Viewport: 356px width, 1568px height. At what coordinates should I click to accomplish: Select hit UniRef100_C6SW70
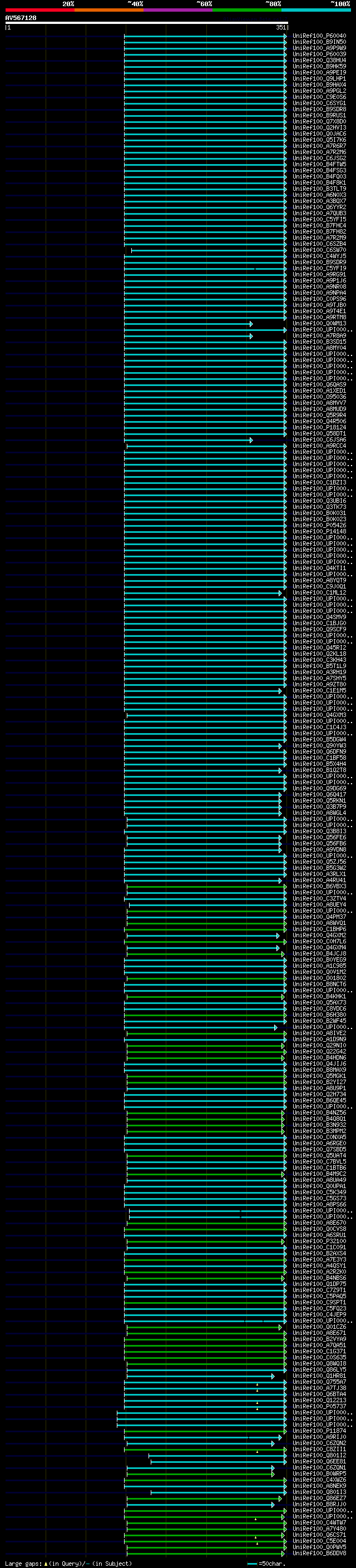click(x=319, y=250)
